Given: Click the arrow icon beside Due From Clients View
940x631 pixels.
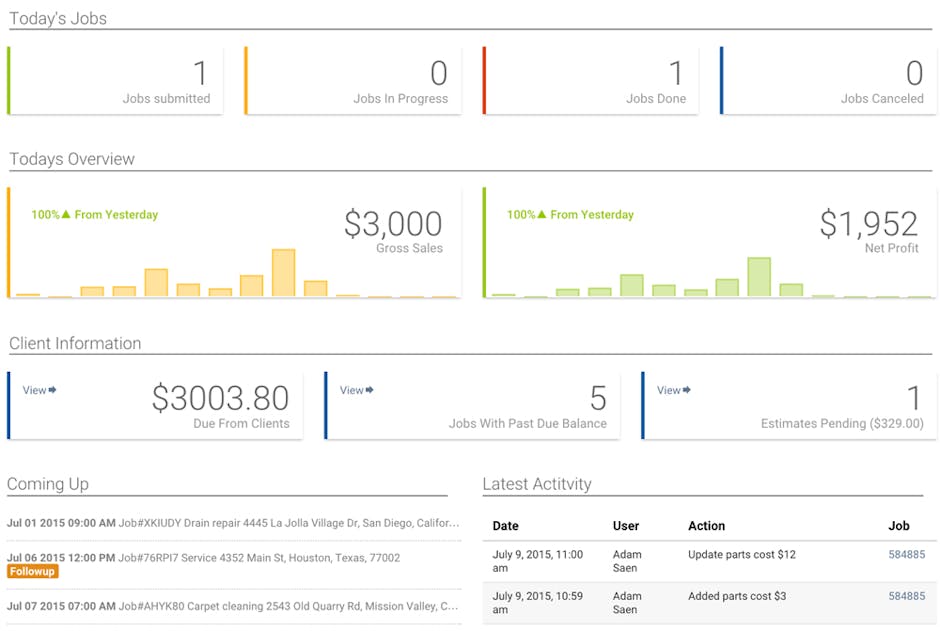Looking at the screenshot, I should (53, 390).
